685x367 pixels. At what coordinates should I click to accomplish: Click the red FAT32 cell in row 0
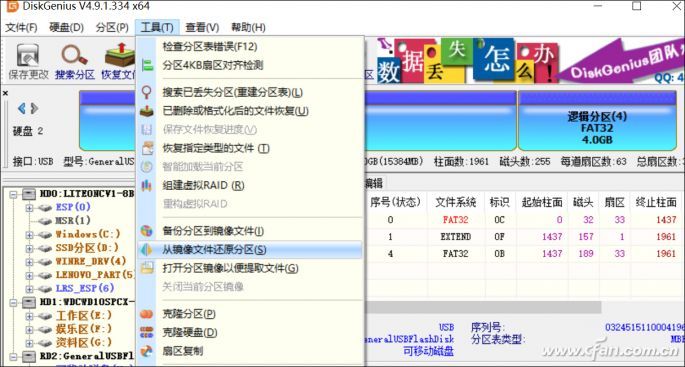(x=456, y=220)
